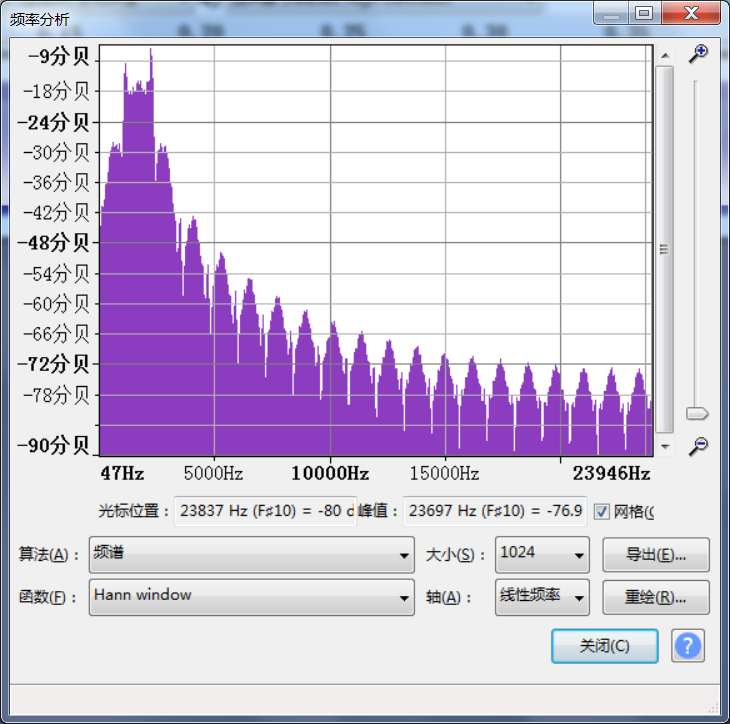Click the vertical zoom slider handle
The height and width of the screenshot is (724, 730).
click(697, 413)
